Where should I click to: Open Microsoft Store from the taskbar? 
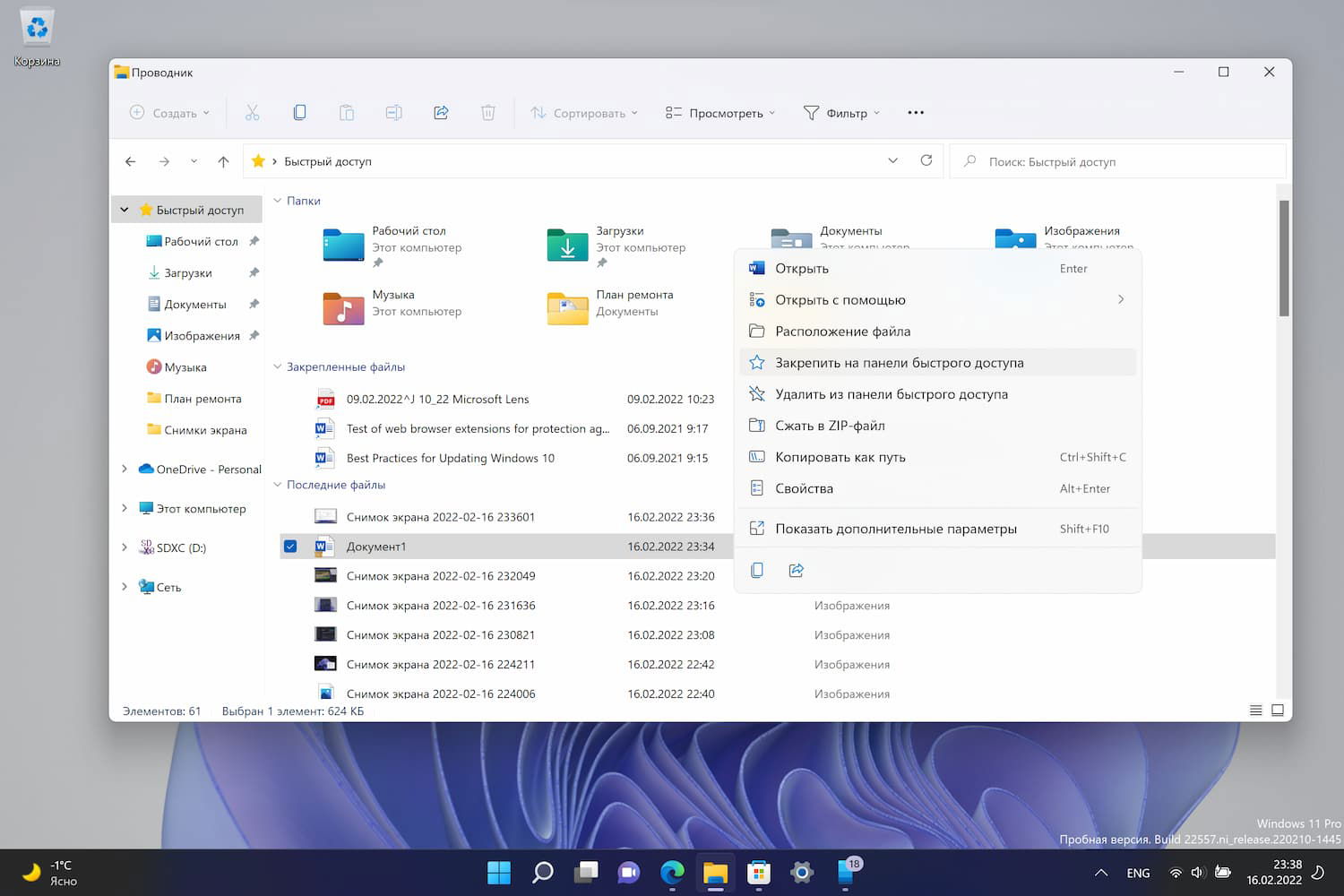759,872
